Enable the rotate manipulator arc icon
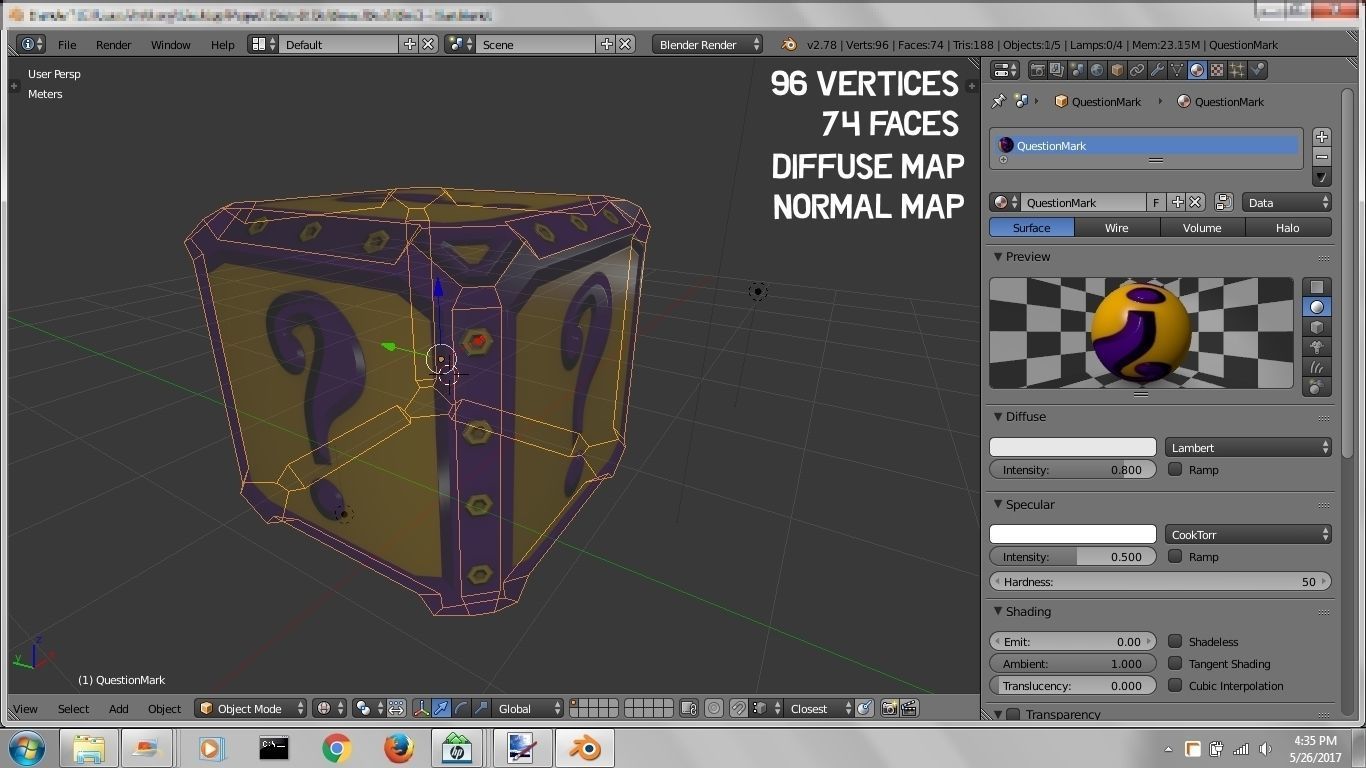This screenshot has width=1366, height=768. coord(461,708)
